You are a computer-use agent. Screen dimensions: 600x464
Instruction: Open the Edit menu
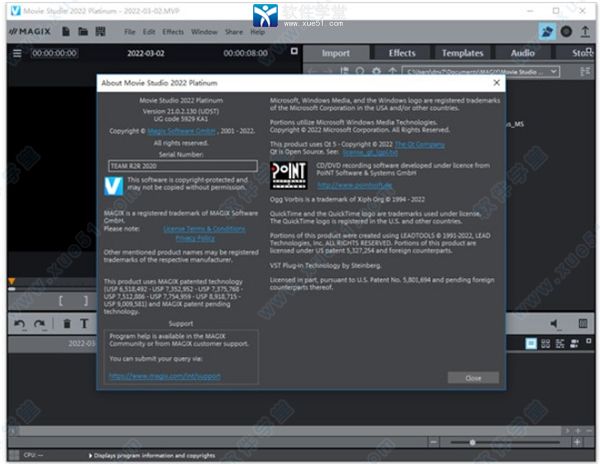coord(149,32)
